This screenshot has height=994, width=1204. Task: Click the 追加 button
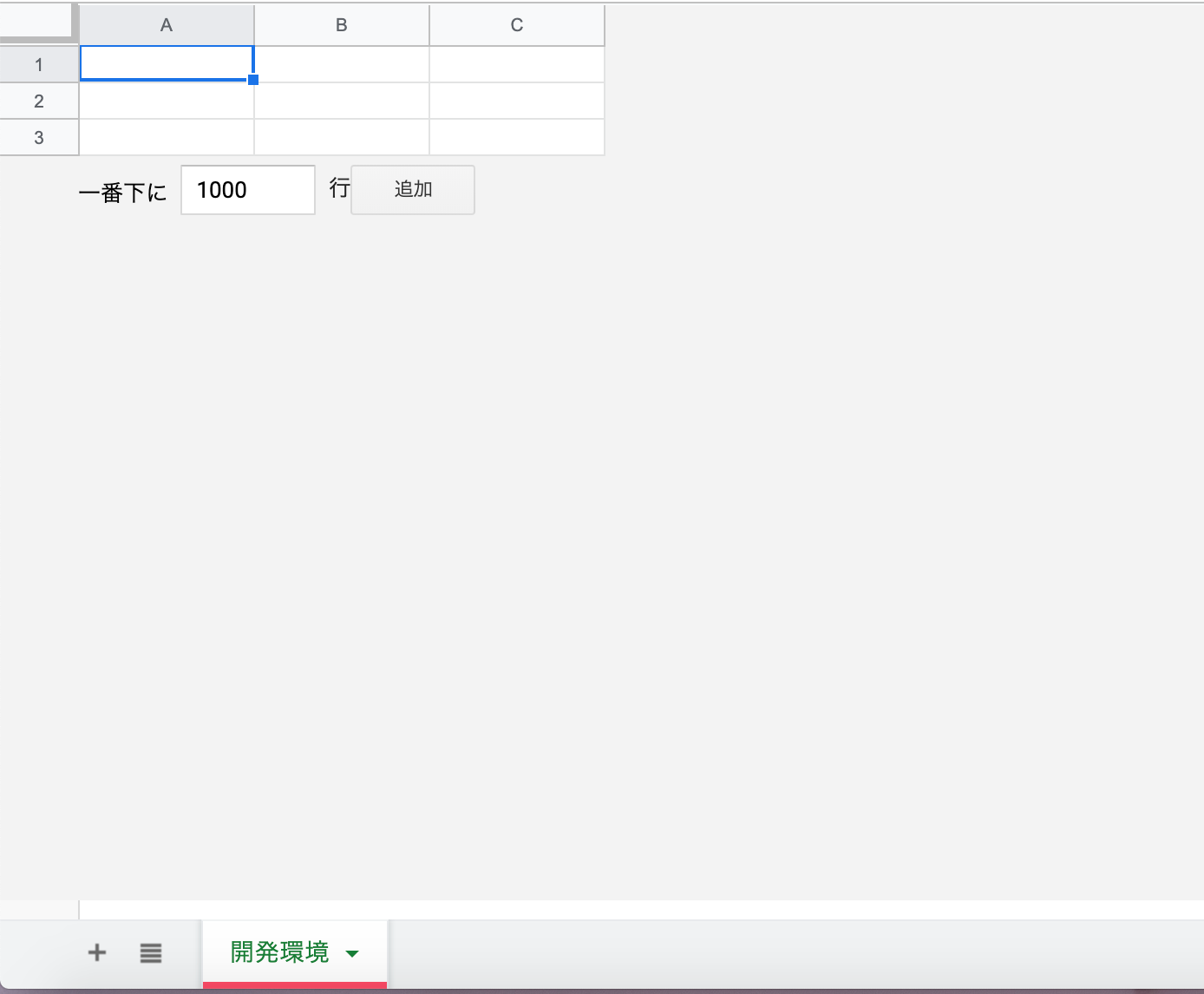[x=413, y=190]
